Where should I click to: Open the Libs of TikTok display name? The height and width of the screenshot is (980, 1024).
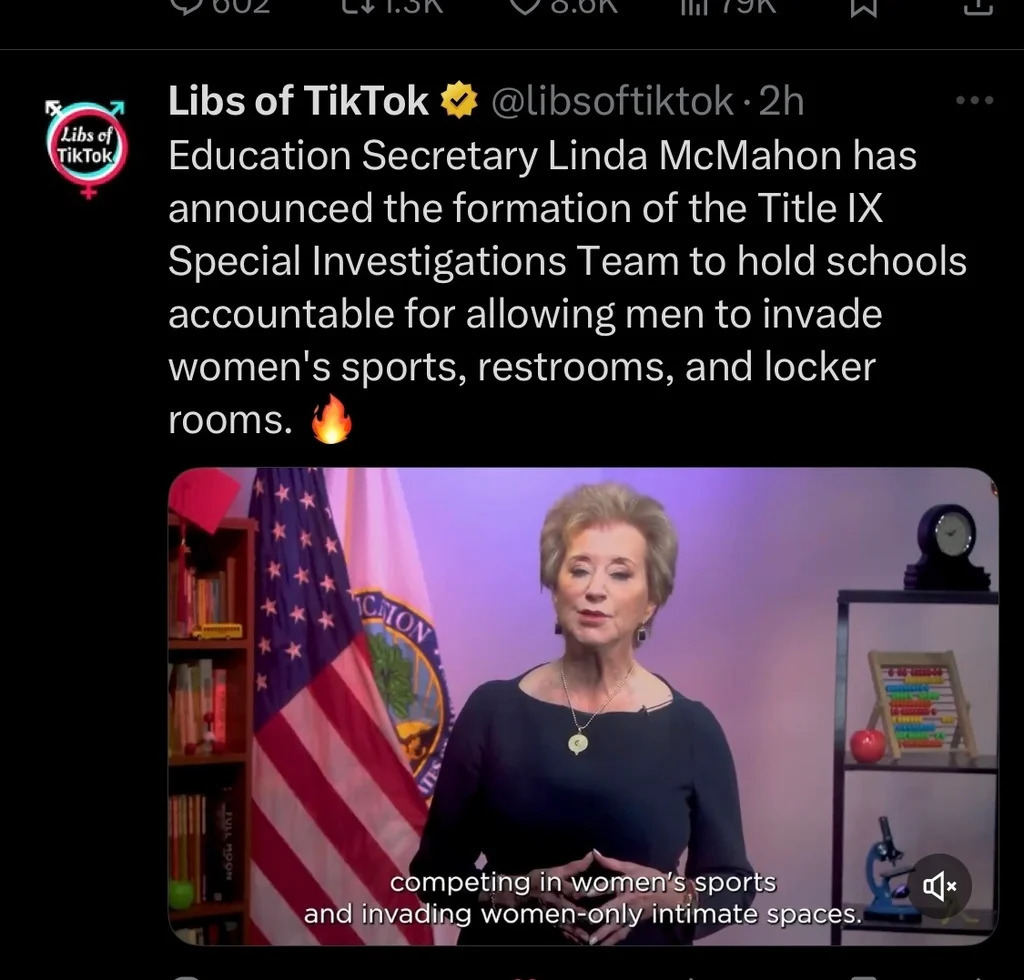pyautogui.click(x=298, y=101)
